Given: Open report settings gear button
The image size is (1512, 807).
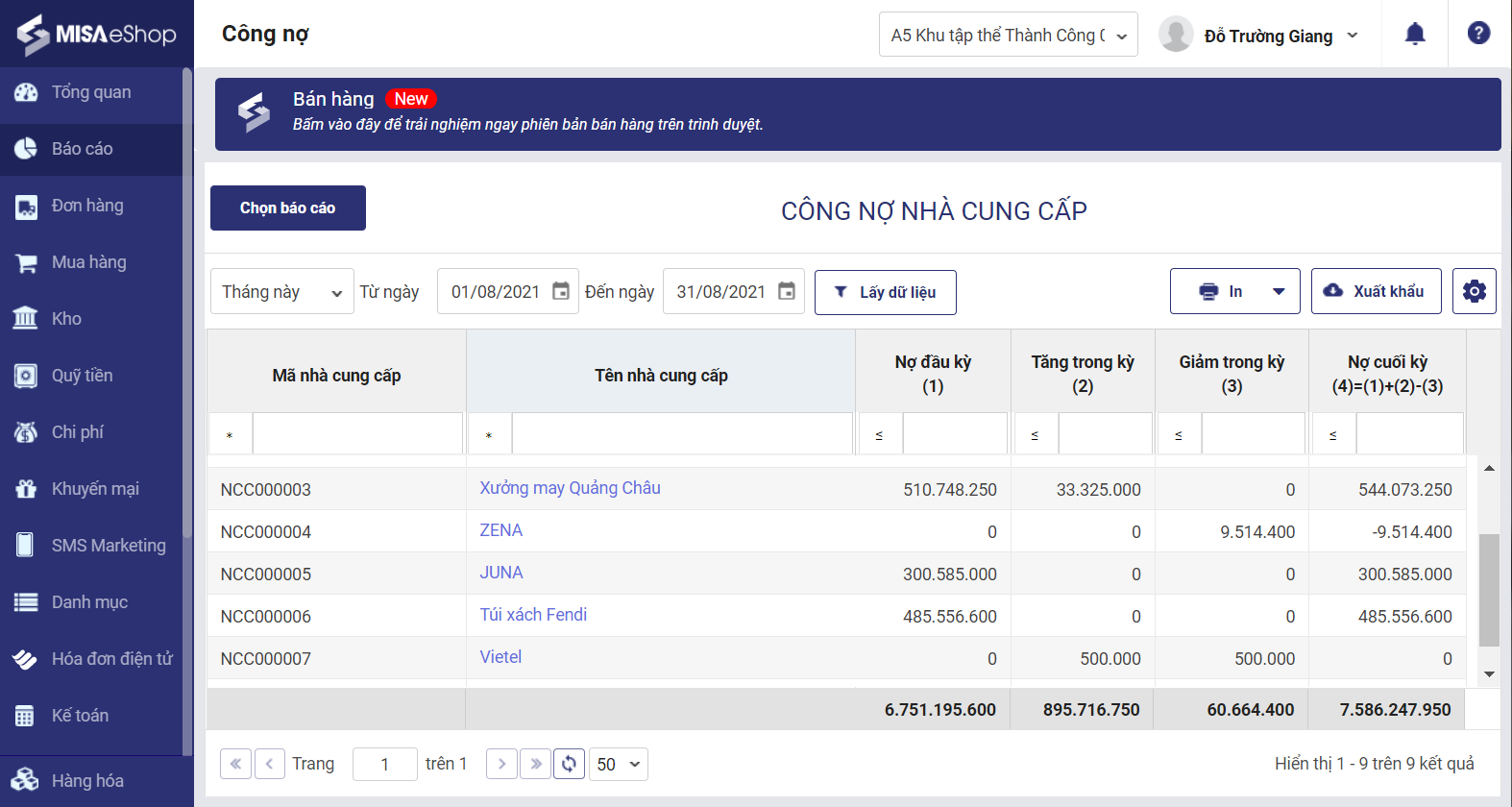Looking at the screenshot, I should 1475,291.
